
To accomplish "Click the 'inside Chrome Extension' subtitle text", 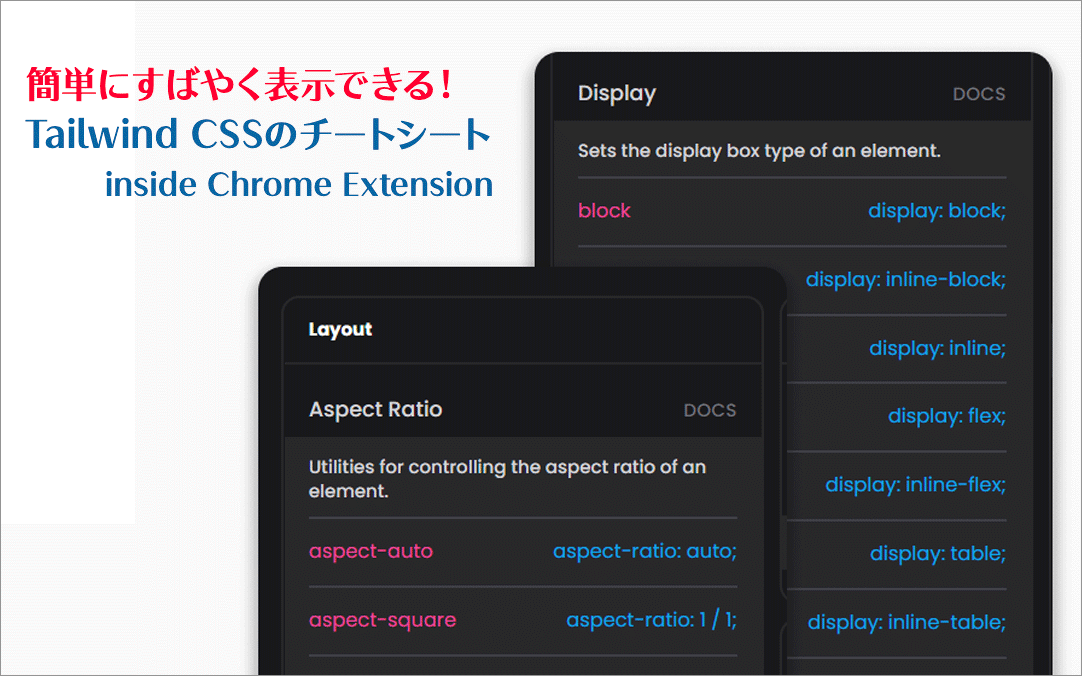I will point(299,184).
